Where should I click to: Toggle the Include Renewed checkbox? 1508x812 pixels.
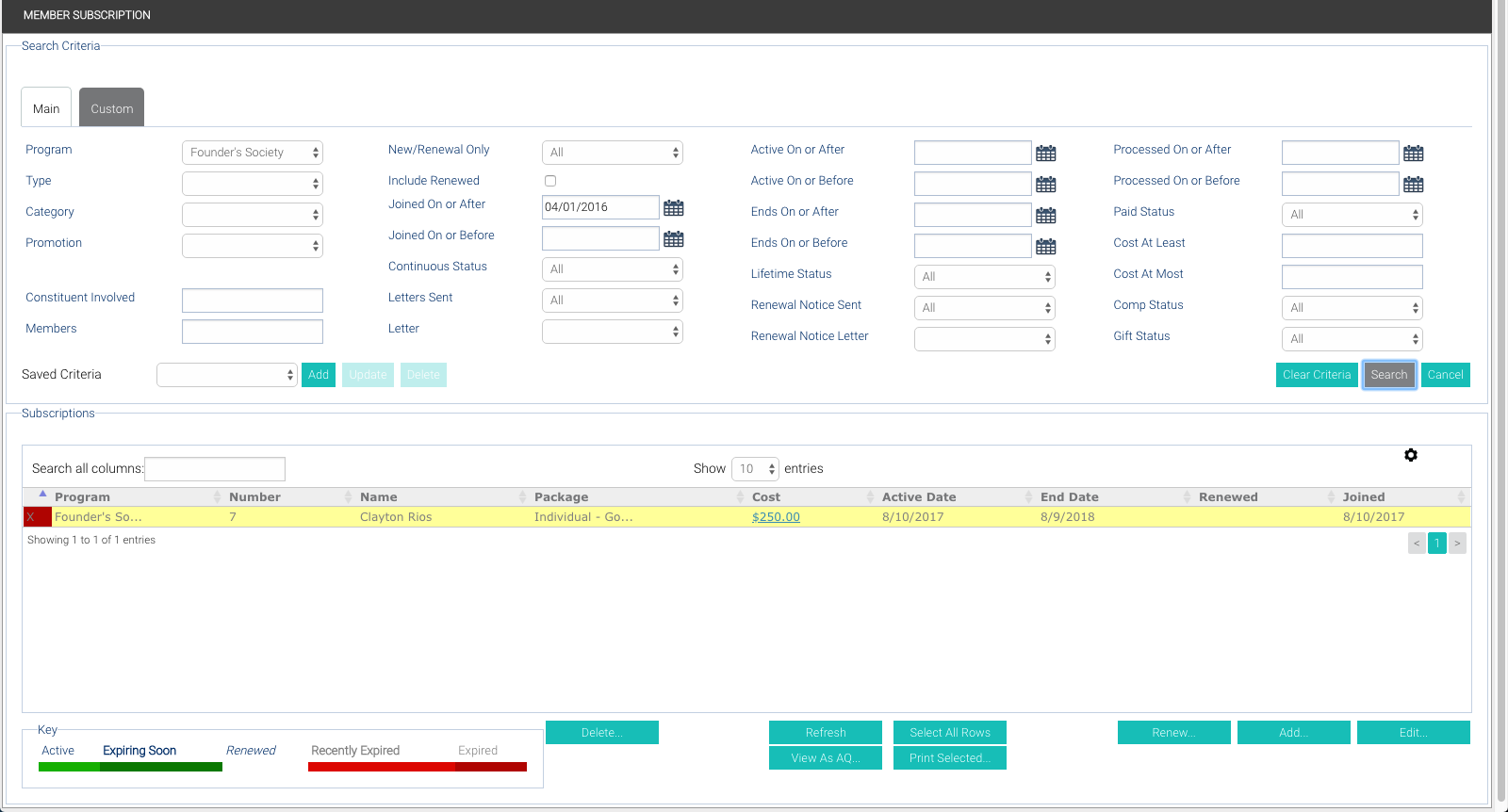click(x=550, y=181)
